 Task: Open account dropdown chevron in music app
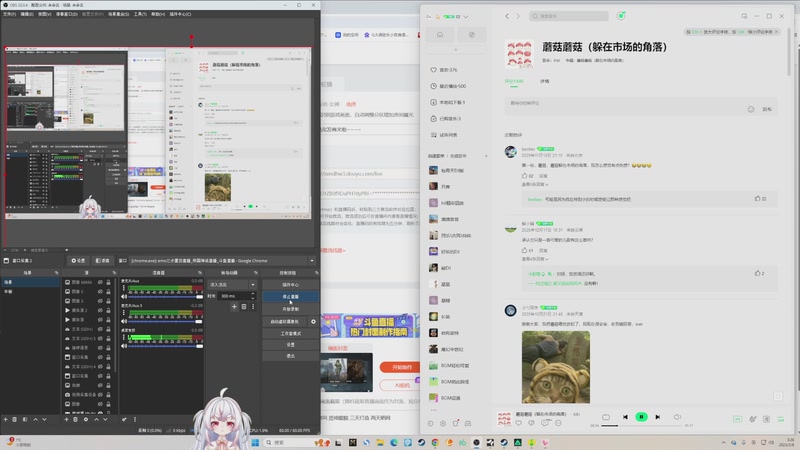coord(466,16)
